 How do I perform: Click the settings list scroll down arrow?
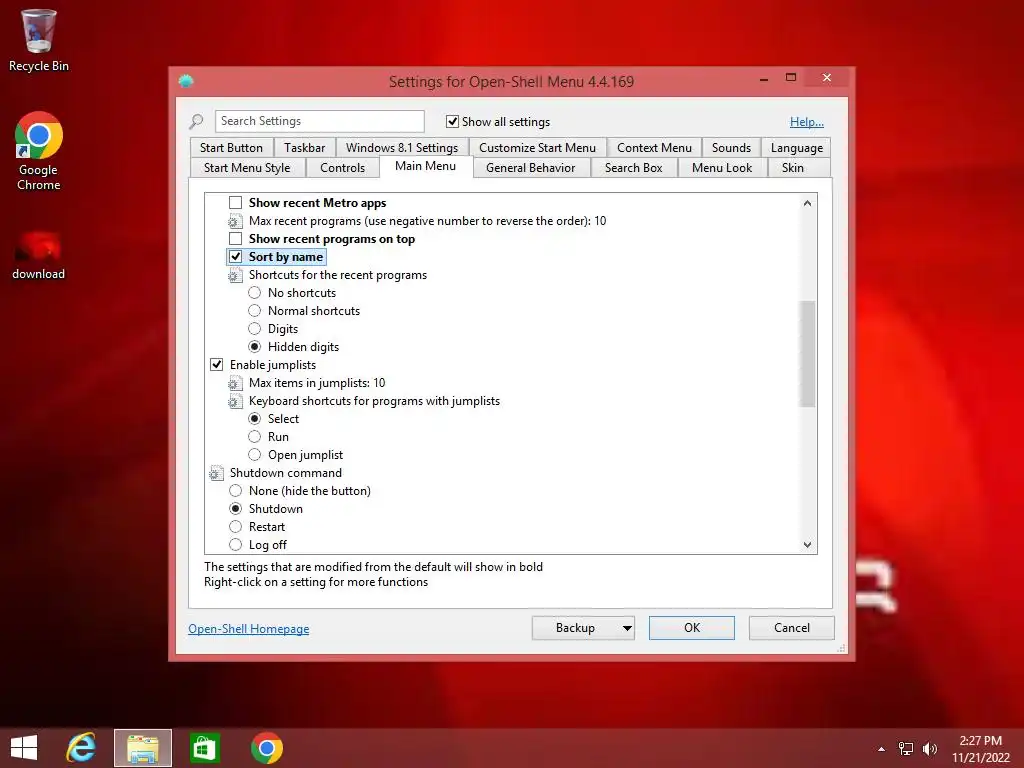tap(808, 545)
